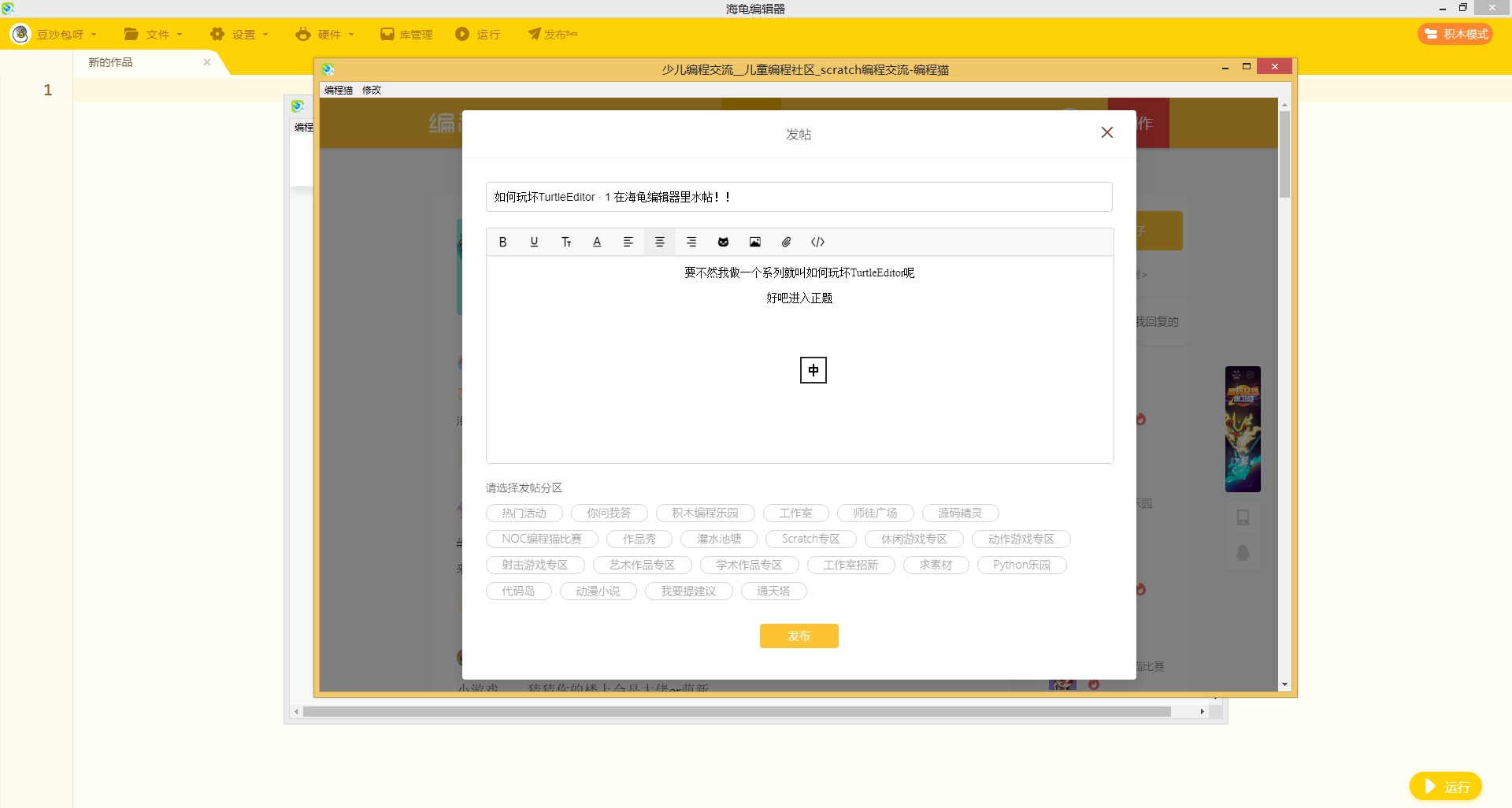
Task: Choose the 积木编程乐园 section tag
Action: click(x=706, y=513)
